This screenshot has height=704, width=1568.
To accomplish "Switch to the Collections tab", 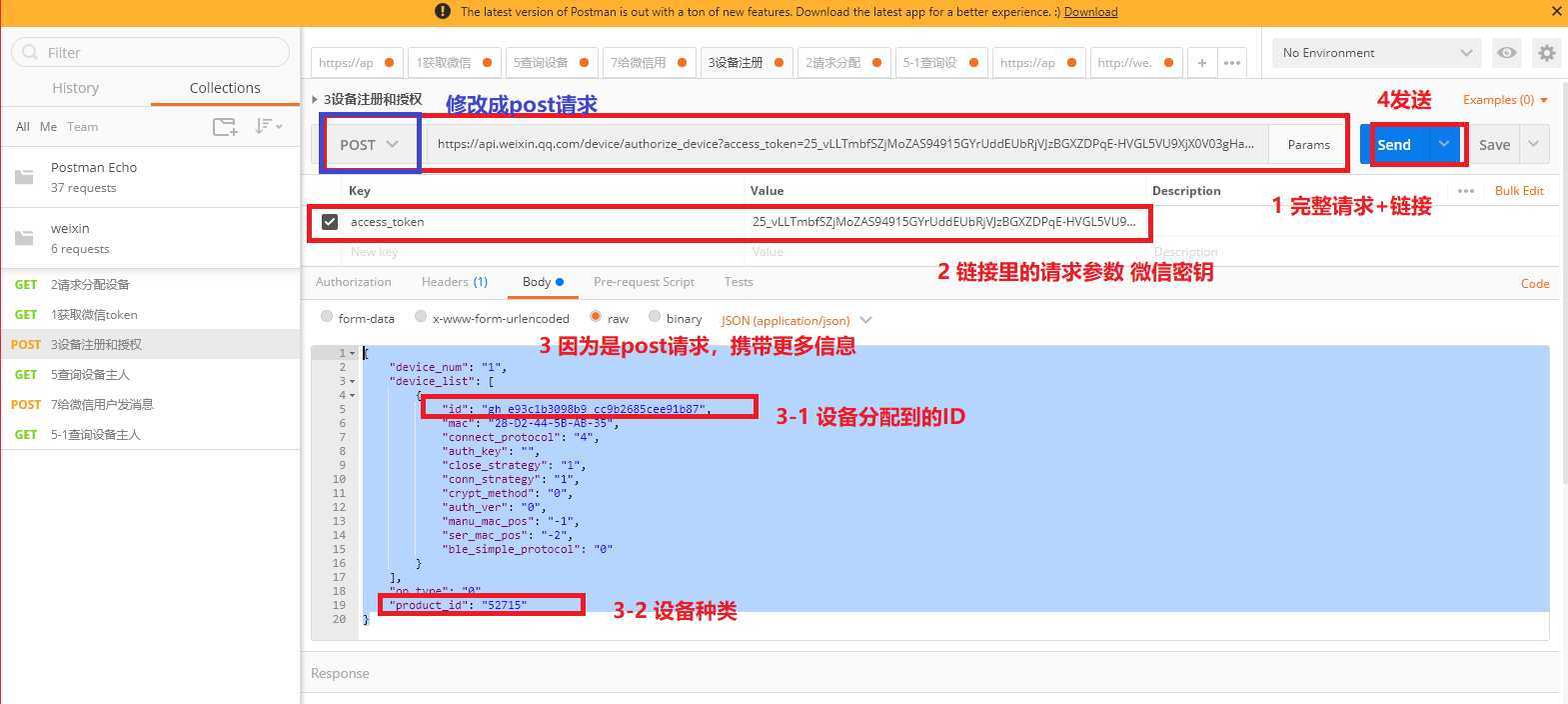I will pyautogui.click(x=225, y=88).
